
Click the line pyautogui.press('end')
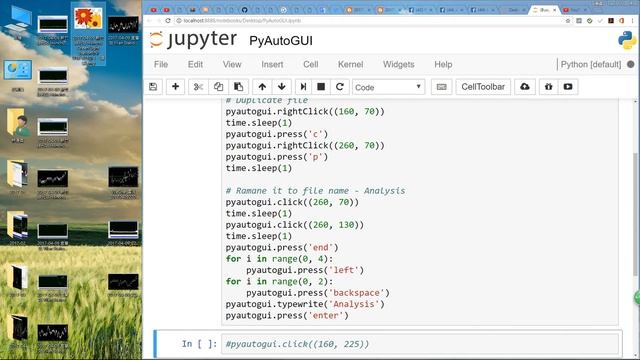pyautogui.click(x=282, y=247)
